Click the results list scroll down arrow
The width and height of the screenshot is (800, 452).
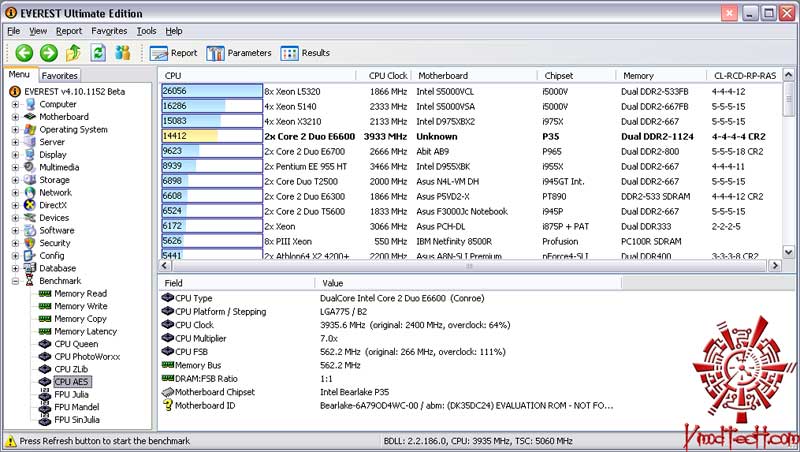[788, 252]
